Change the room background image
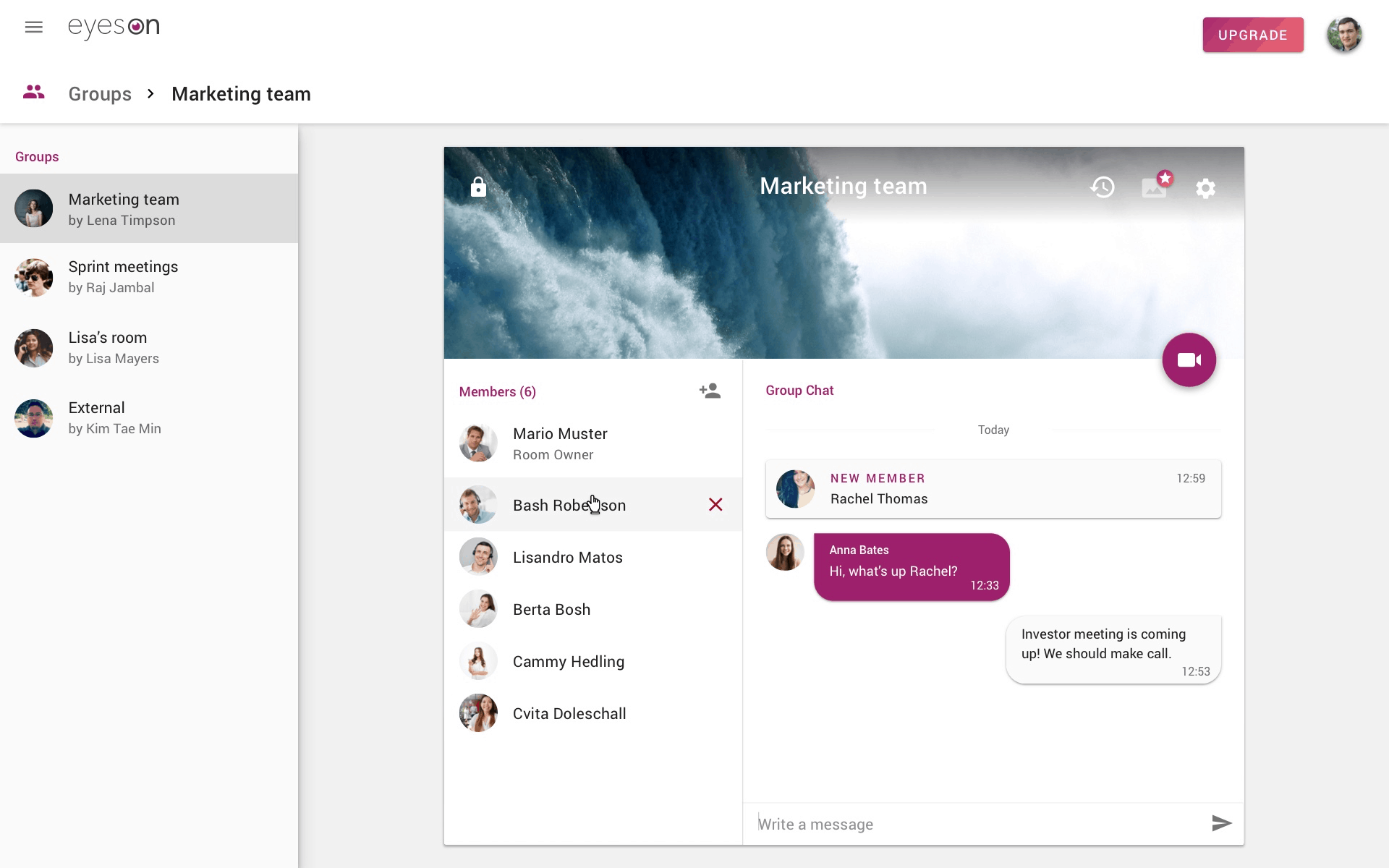The image size is (1389, 868). tap(1154, 188)
